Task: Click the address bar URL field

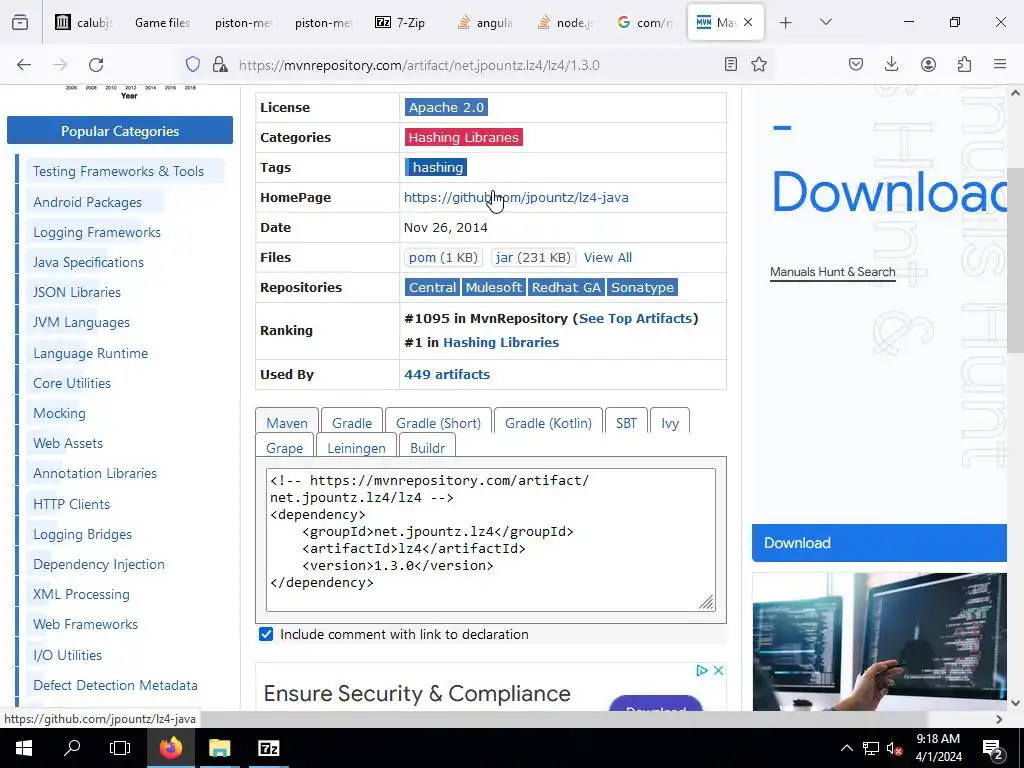Action: tap(477, 65)
